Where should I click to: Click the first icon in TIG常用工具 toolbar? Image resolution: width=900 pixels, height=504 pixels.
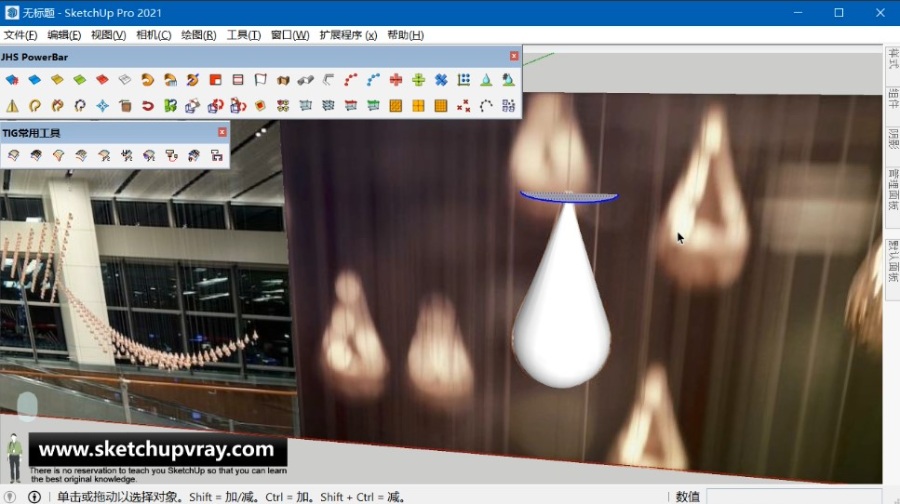(13, 155)
